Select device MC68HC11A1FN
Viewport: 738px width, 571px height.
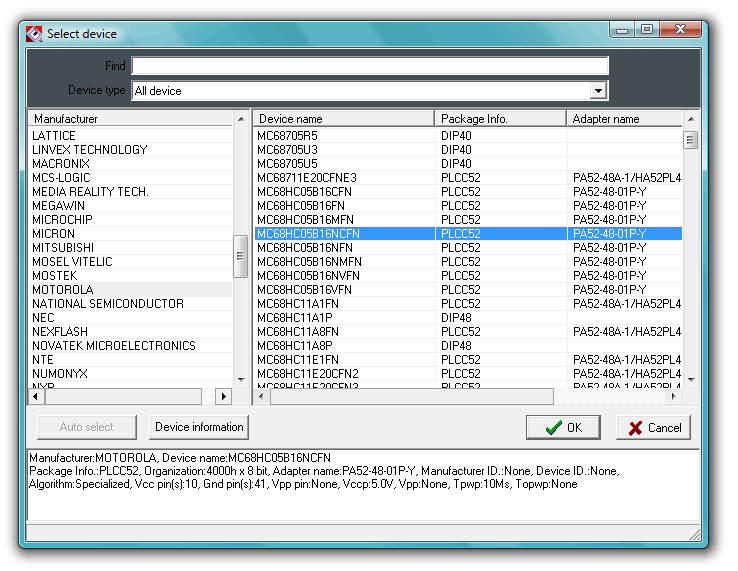pyautogui.click(x=468, y=304)
